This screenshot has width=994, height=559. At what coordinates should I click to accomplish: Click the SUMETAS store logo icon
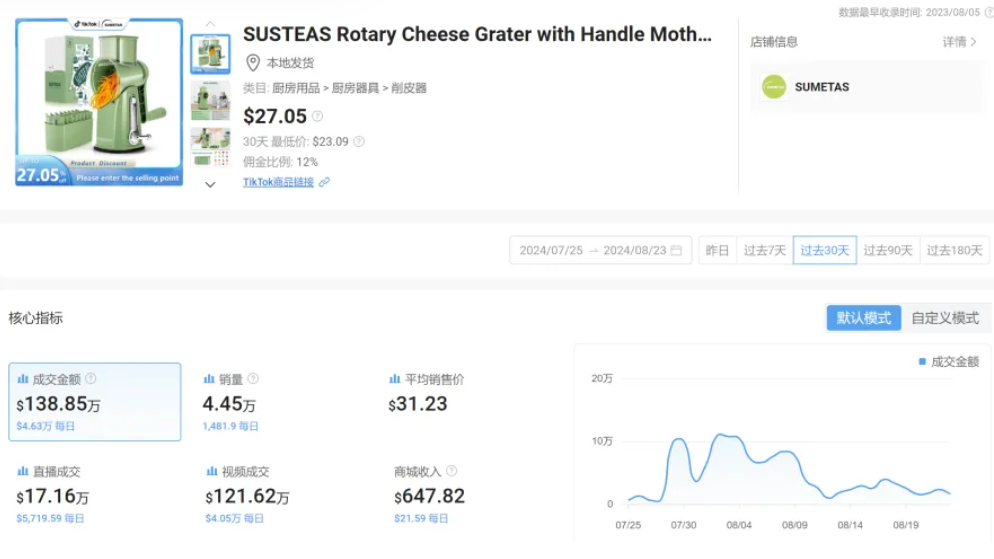coord(774,87)
